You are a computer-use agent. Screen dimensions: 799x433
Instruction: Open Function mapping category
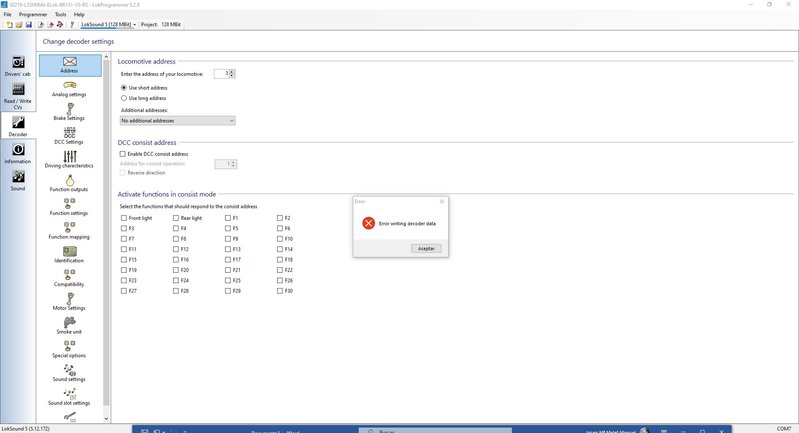(x=69, y=231)
